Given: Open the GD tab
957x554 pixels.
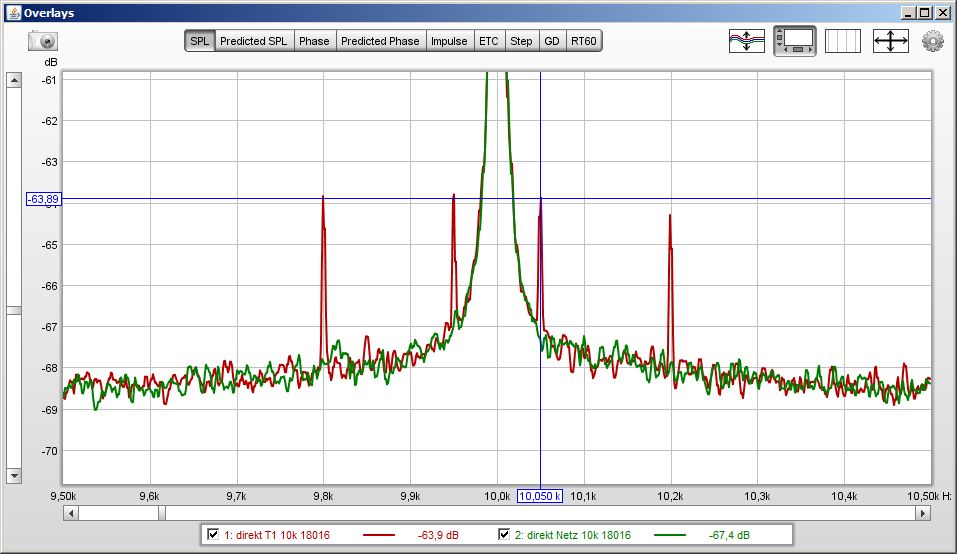Looking at the screenshot, I should pyautogui.click(x=552, y=41).
